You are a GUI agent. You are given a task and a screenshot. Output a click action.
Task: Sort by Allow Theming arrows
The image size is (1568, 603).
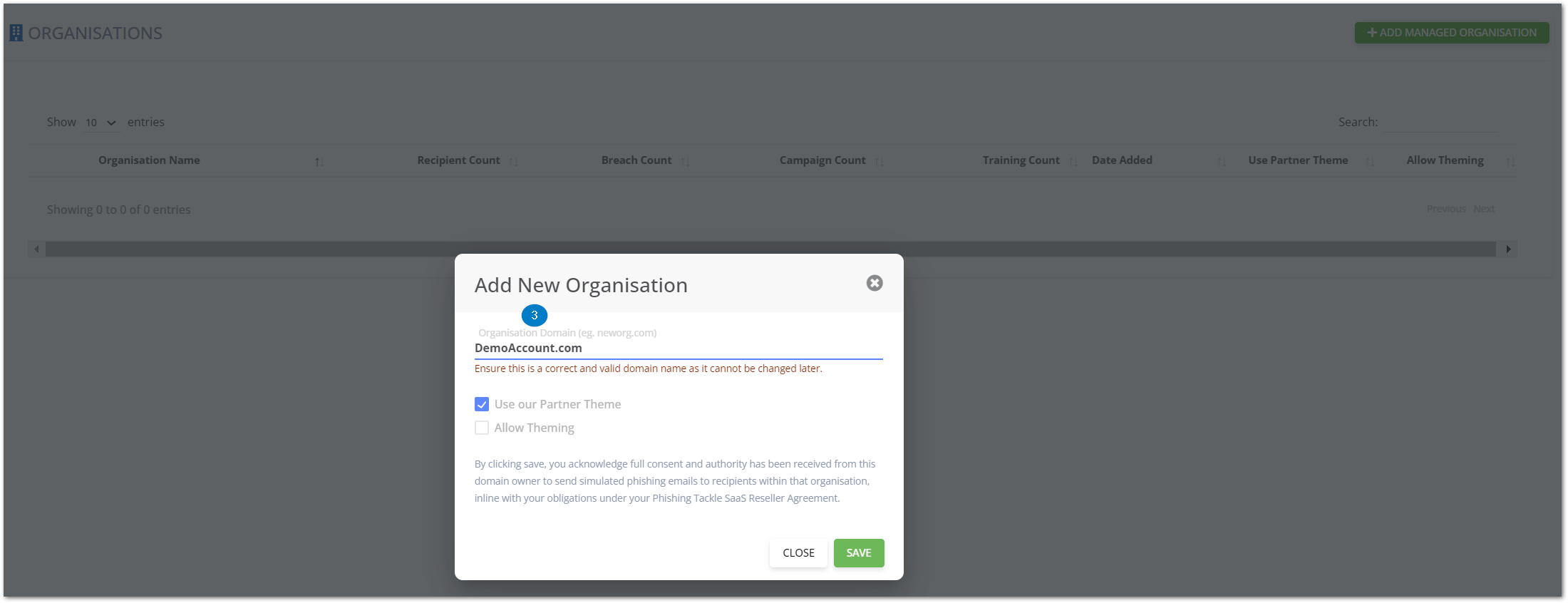[1510, 162]
